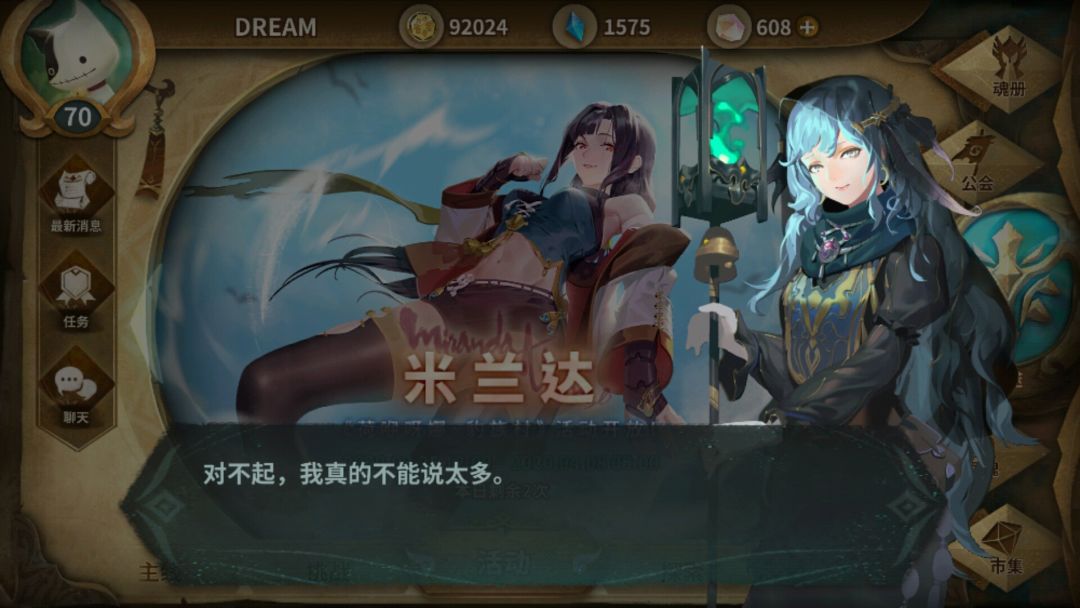
Task: Open the 最新消息 news icon
Action: [76, 194]
